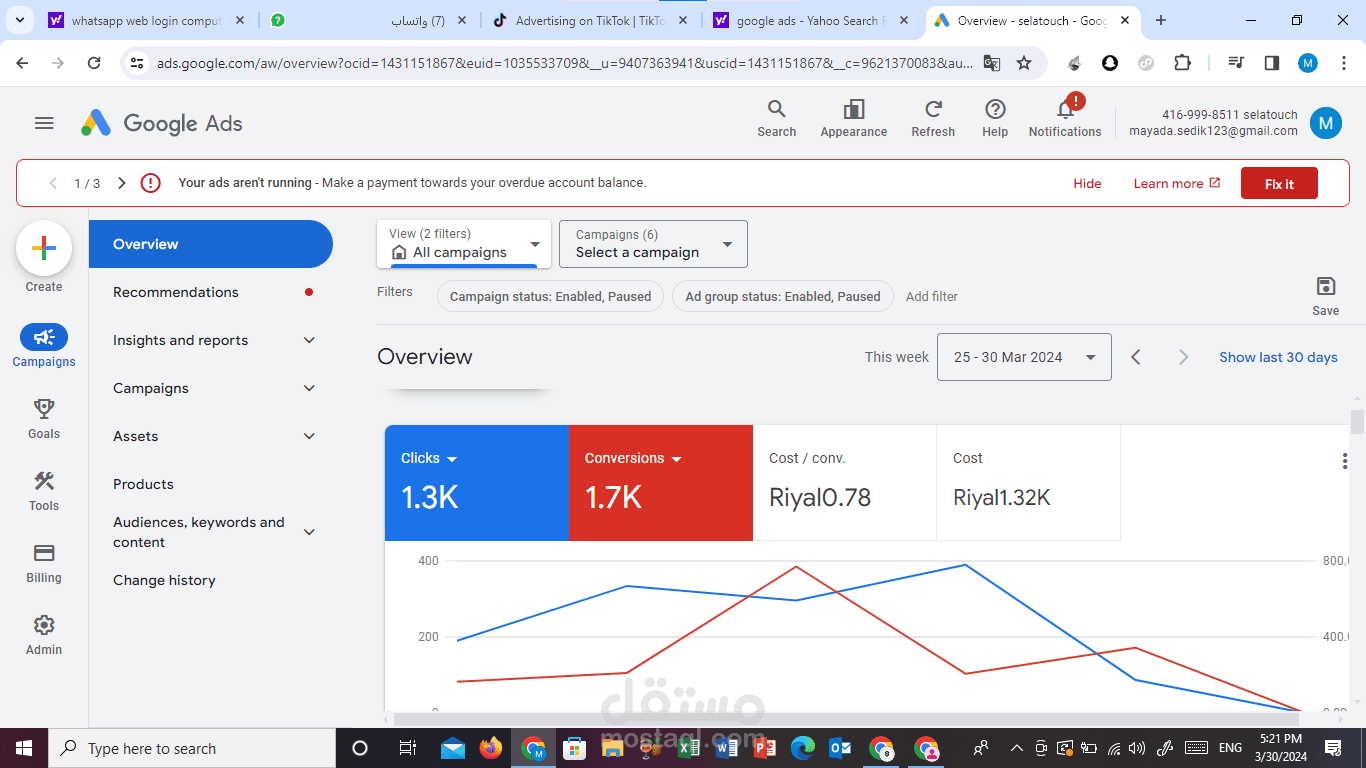Open the Learn more link in the banner
The width and height of the screenshot is (1366, 768).
[x=1177, y=183]
